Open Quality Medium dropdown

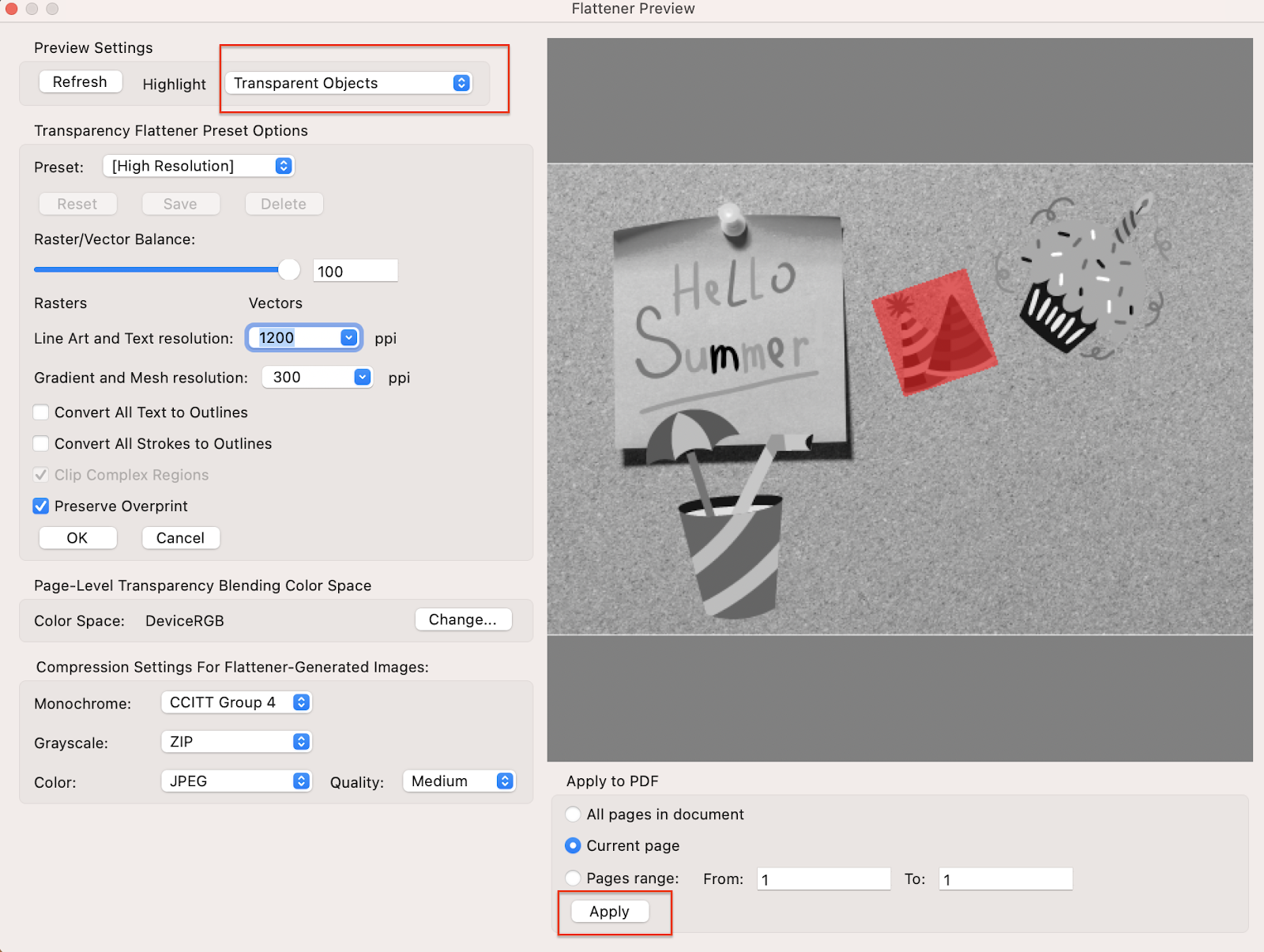click(x=459, y=781)
